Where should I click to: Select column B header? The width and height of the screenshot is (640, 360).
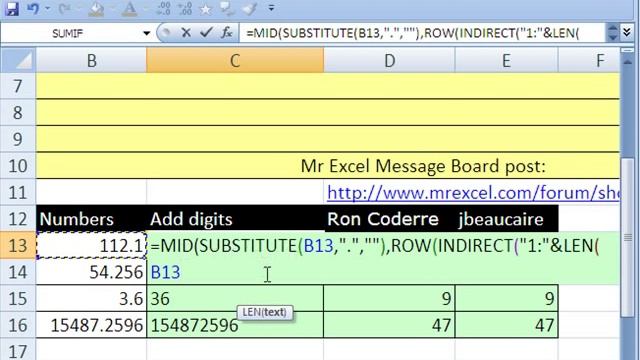pyautogui.click(x=91, y=60)
